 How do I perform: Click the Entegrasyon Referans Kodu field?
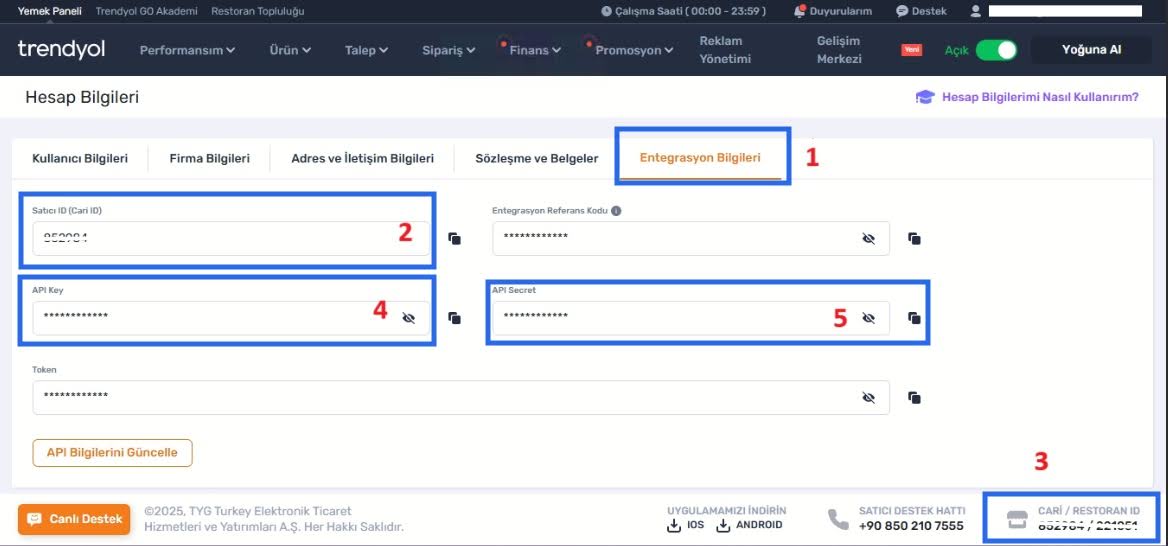[x=691, y=238]
